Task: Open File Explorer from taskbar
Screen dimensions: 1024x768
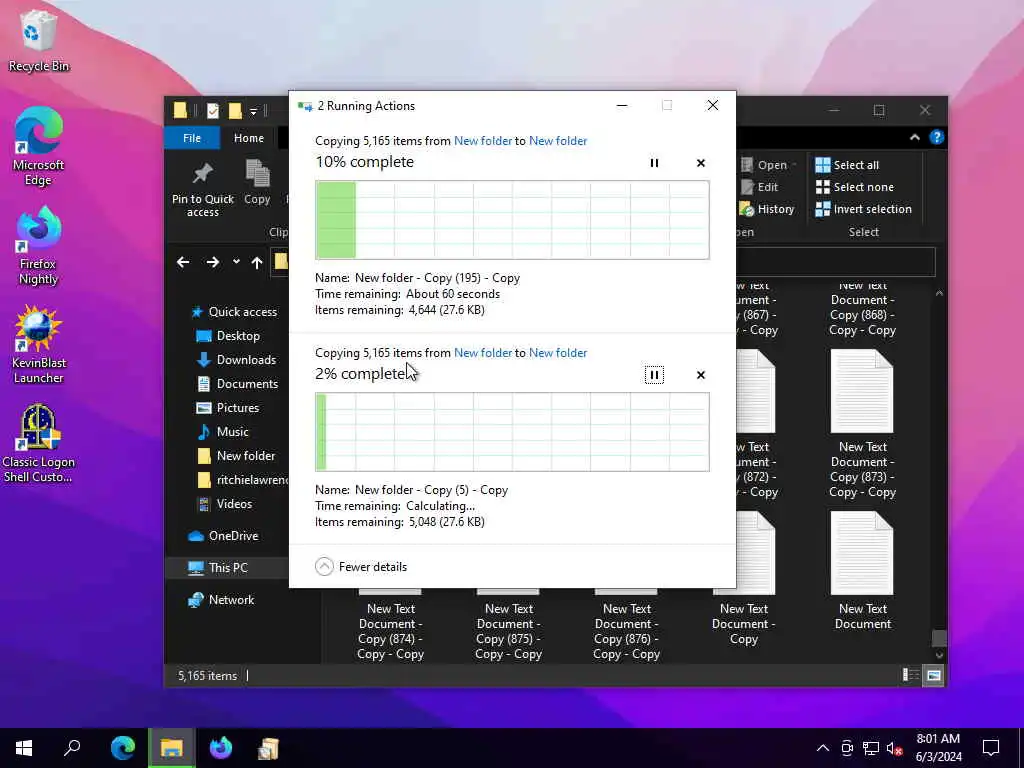Action: (172, 748)
